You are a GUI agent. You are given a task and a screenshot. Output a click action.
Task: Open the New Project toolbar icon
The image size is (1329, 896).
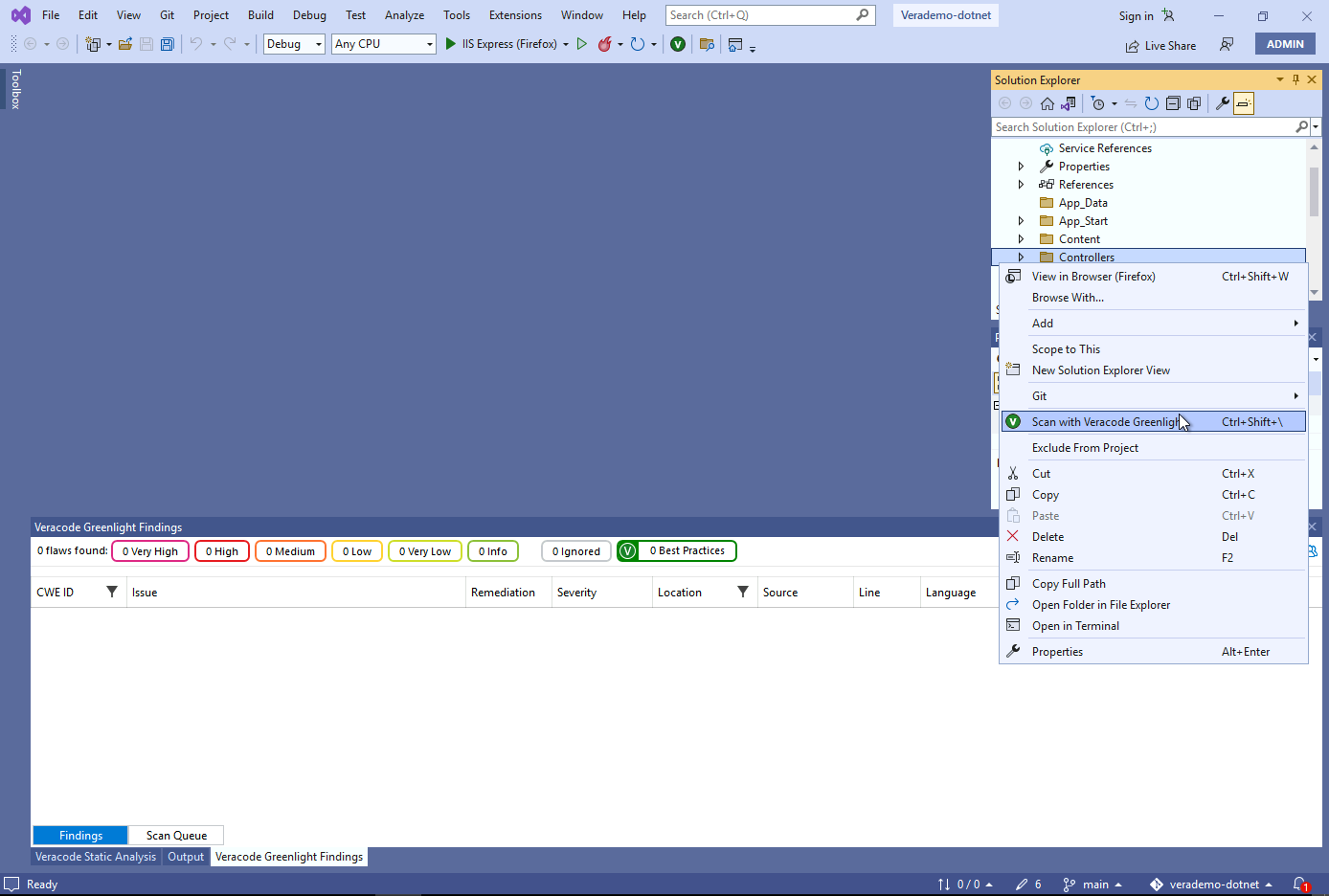93,44
